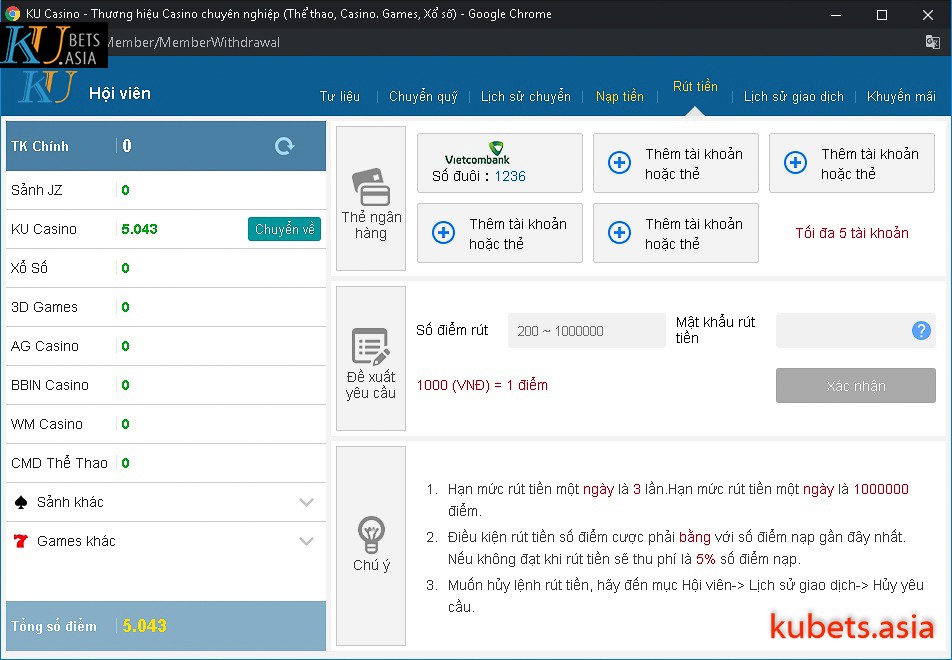This screenshot has height=660, width=952.
Task: Open the Lịch sử giao dịch tab
Action: [794, 97]
